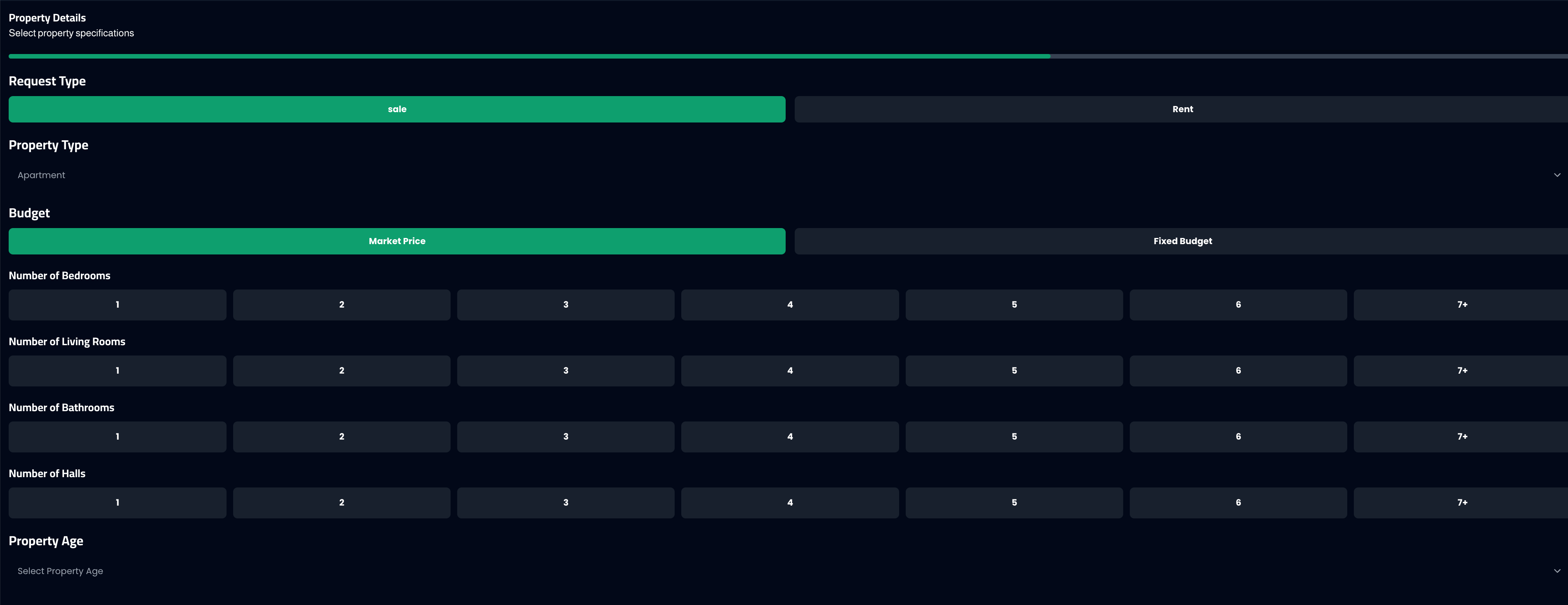Expand Property Type chevron arrow
The height and width of the screenshot is (605, 1568).
point(1556,175)
